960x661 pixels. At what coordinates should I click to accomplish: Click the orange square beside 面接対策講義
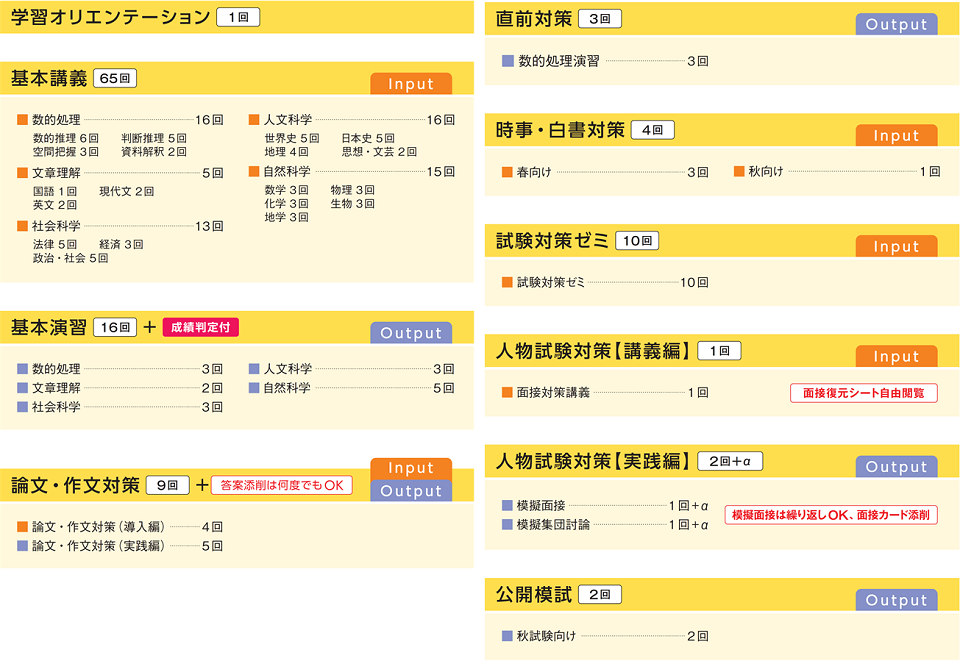[508, 393]
